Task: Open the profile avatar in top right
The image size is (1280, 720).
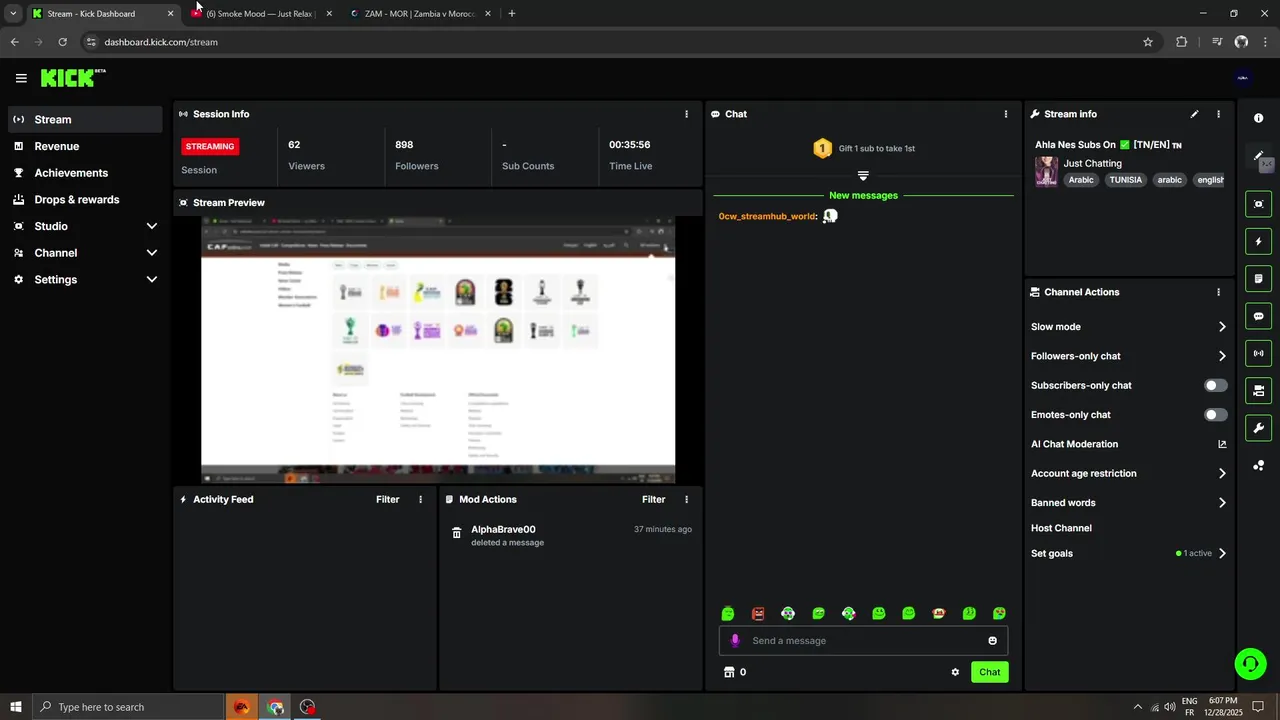Action: 1243,78
